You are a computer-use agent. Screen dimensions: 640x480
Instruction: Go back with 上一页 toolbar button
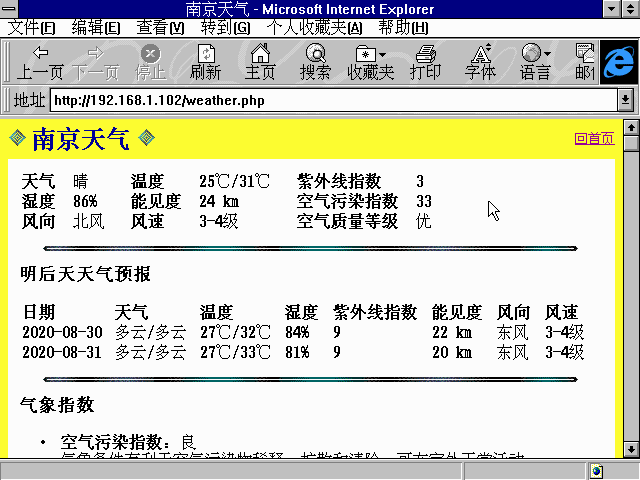(x=40, y=62)
